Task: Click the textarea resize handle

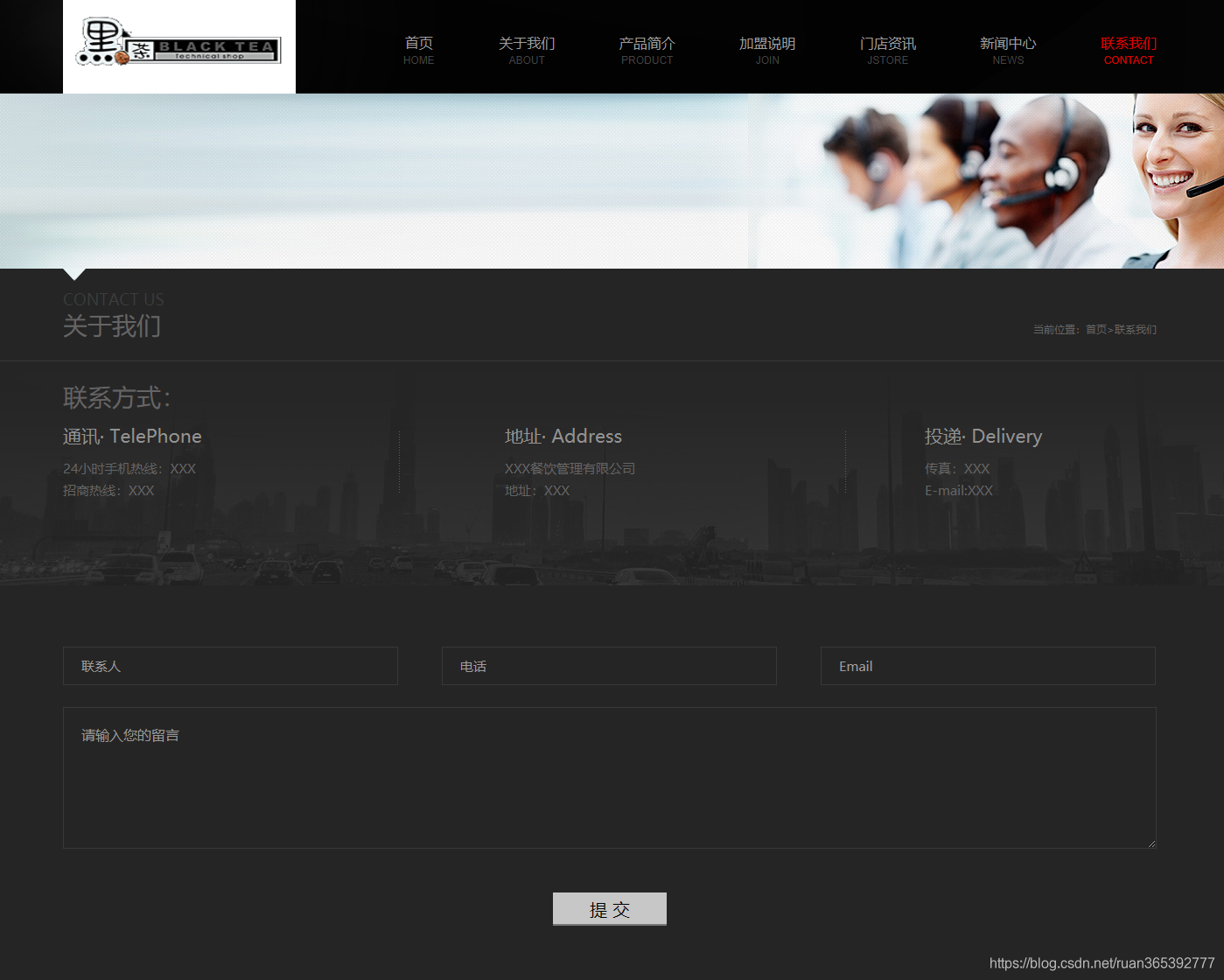Action: click(x=1151, y=843)
